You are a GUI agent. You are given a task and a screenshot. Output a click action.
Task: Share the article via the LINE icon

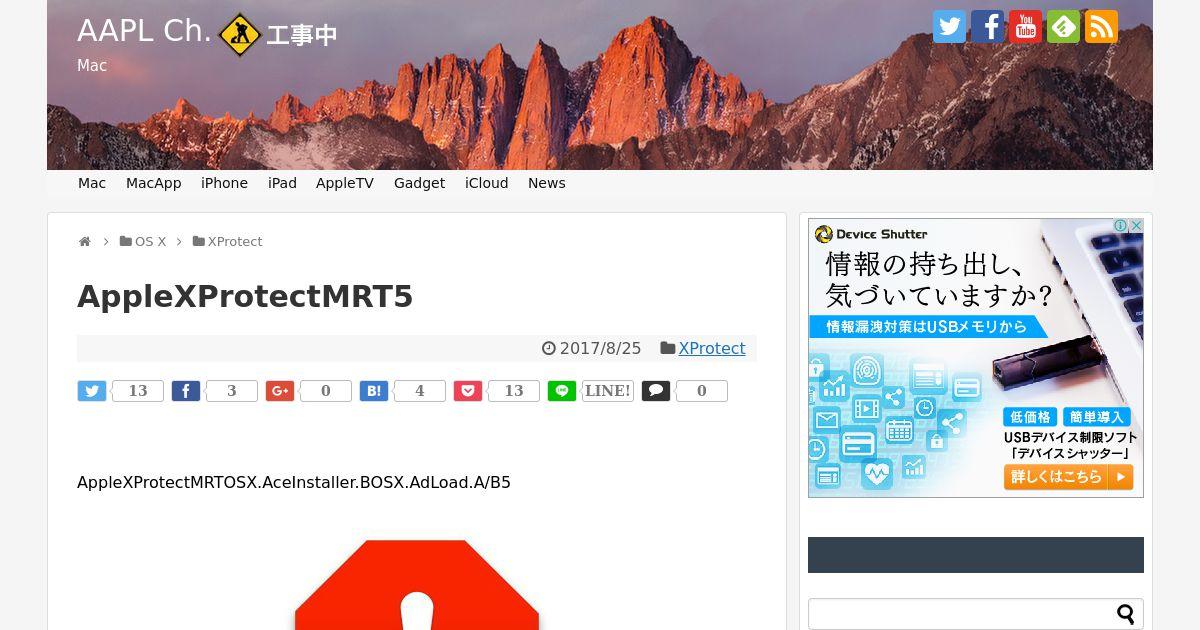(x=562, y=391)
